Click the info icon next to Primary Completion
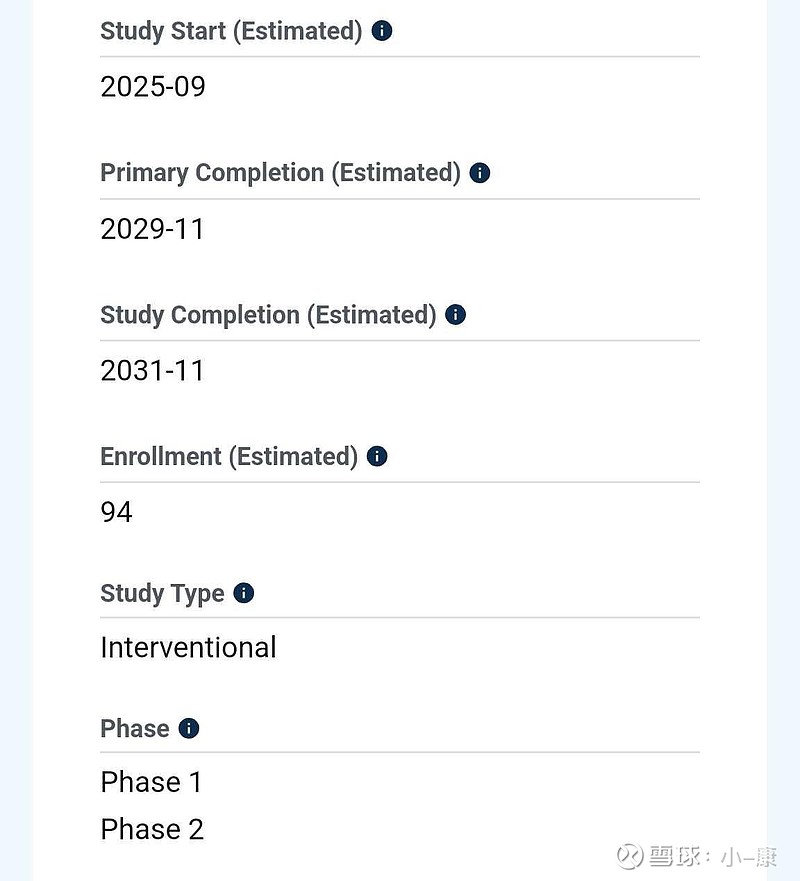Viewport: 800px width, 881px height. 480,172
